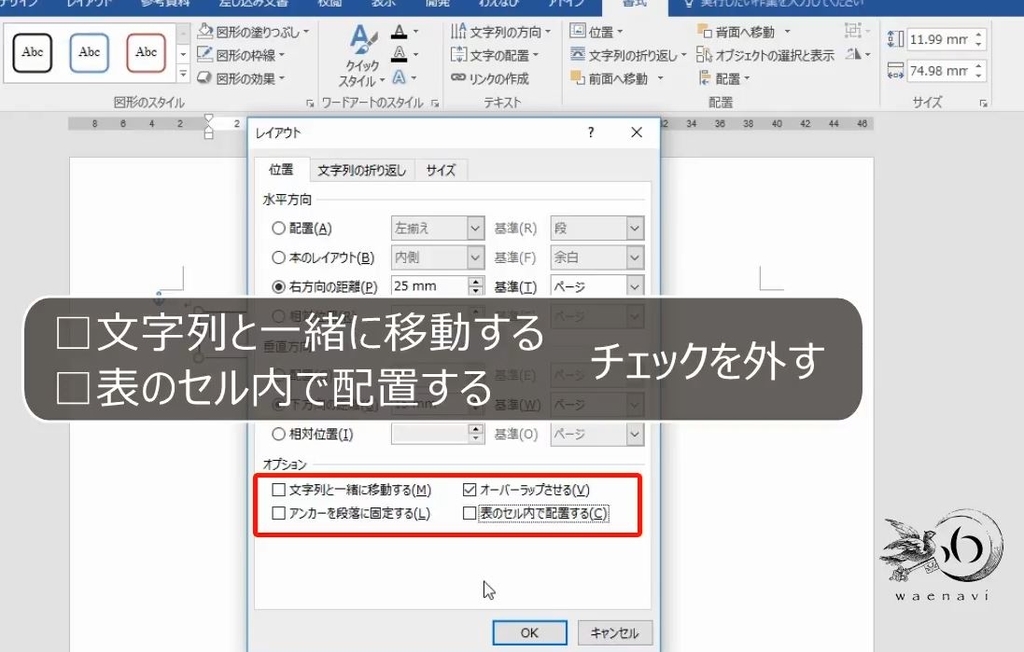Click the OK button
This screenshot has width=1024, height=652.
[x=530, y=632]
